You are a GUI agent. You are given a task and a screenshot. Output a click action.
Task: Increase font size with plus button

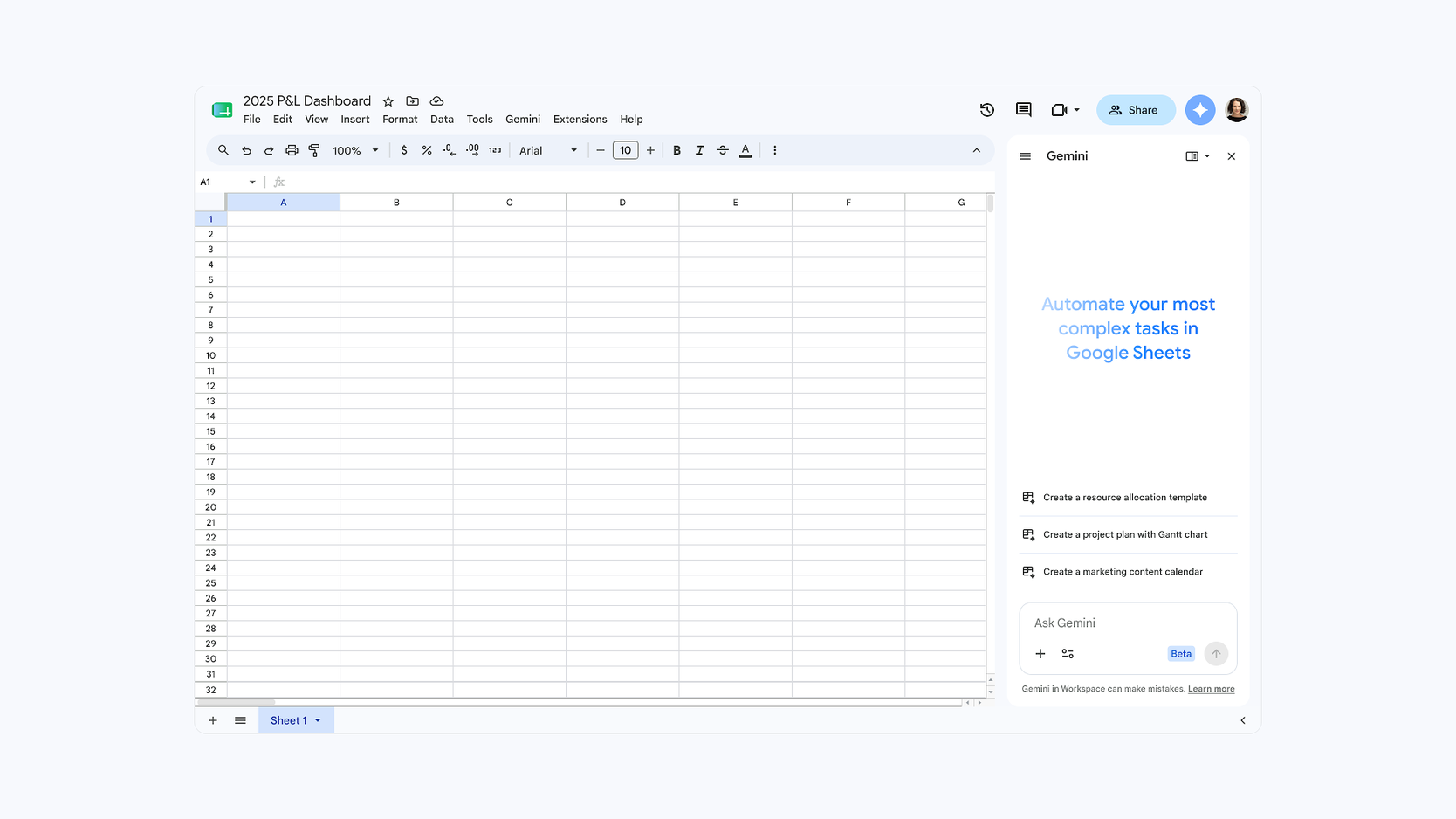point(650,150)
